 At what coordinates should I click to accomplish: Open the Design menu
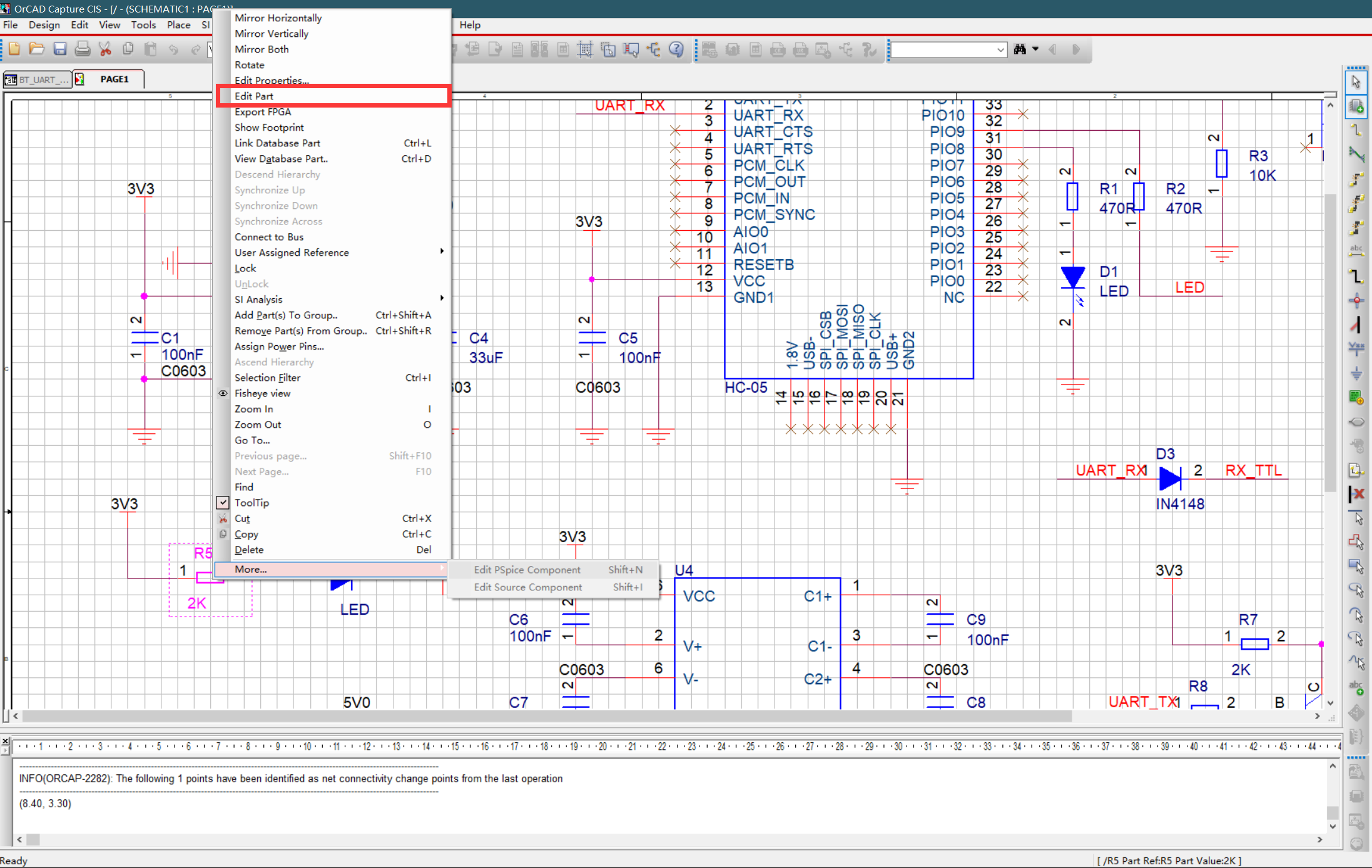[44, 25]
